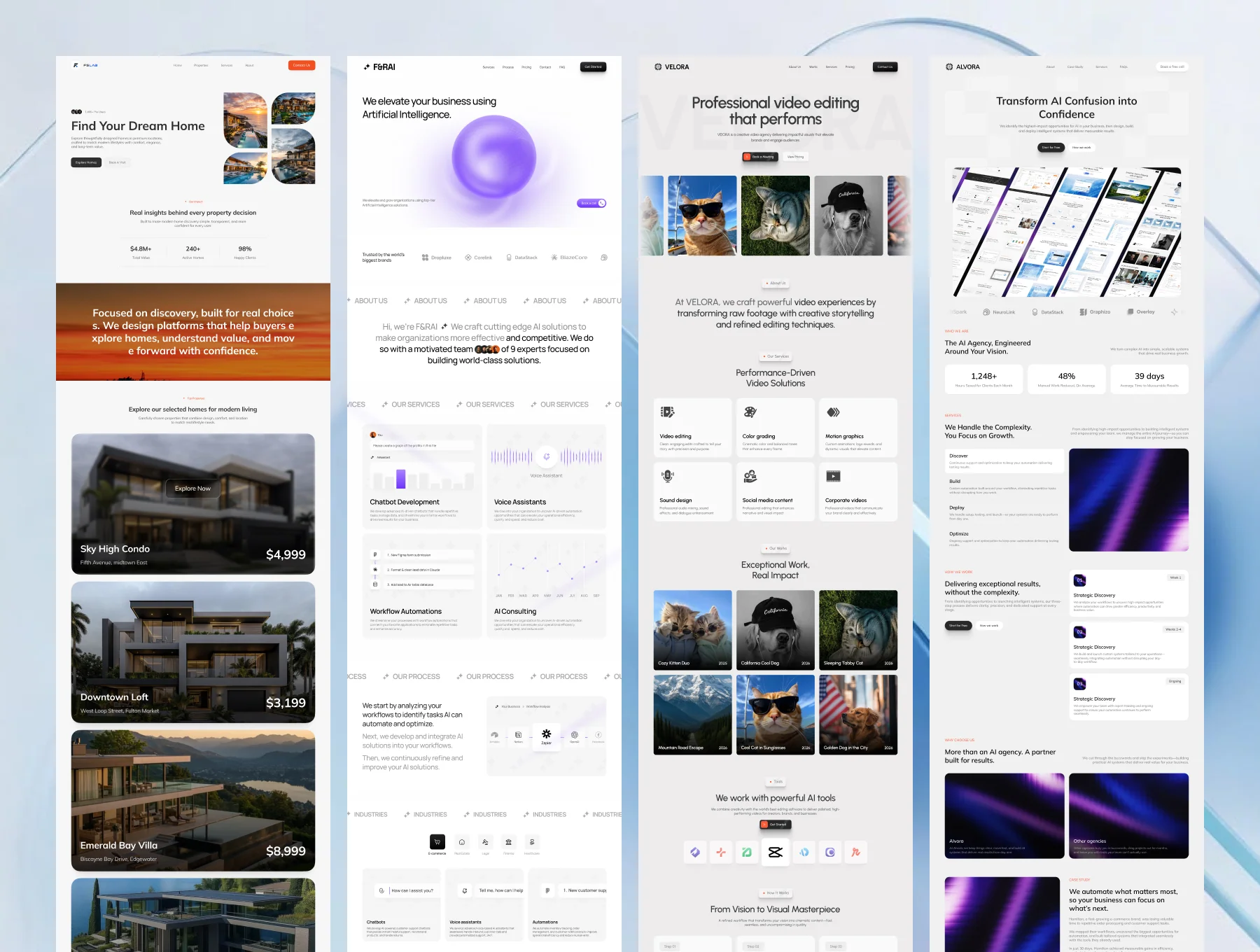
Task: Click the Corporate videos film icon
Action: (833, 476)
